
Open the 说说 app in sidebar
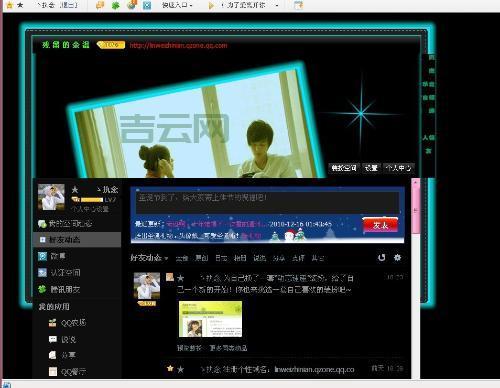(62, 339)
